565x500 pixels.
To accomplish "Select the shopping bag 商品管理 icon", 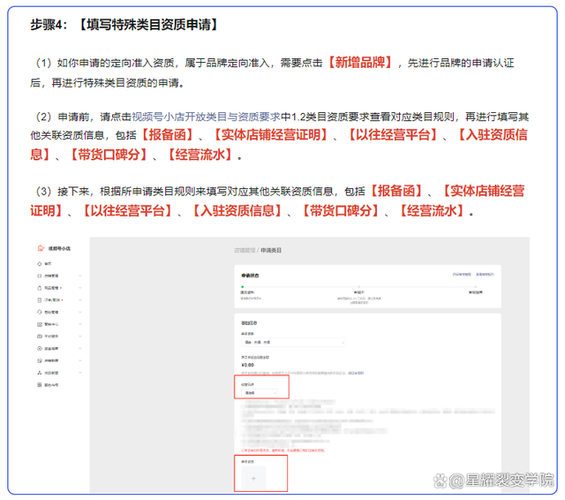I will [39, 288].
